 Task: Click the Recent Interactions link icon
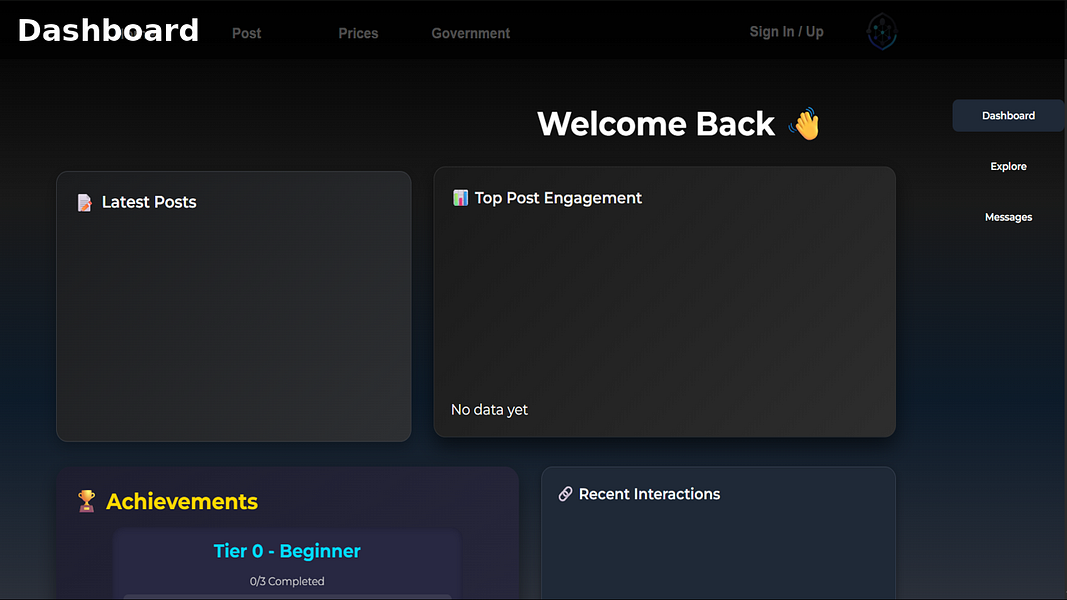click(565, 494)
